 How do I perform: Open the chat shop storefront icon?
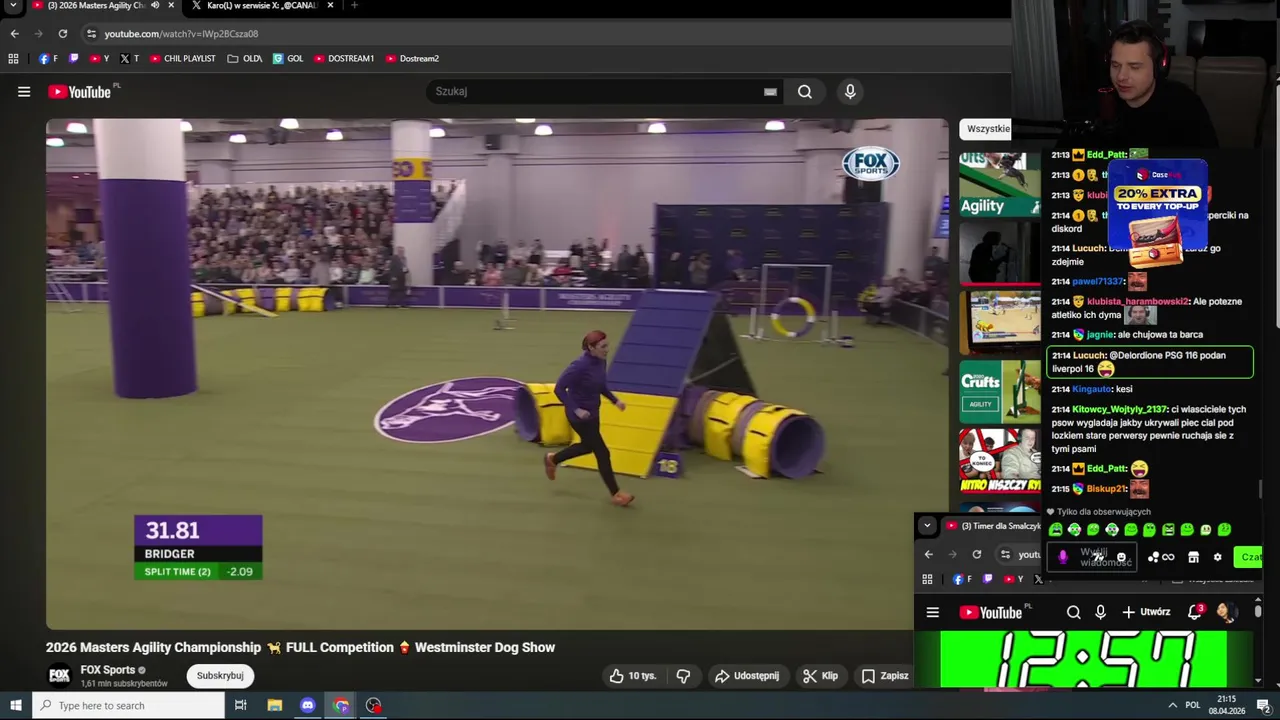click(1193, 557)
